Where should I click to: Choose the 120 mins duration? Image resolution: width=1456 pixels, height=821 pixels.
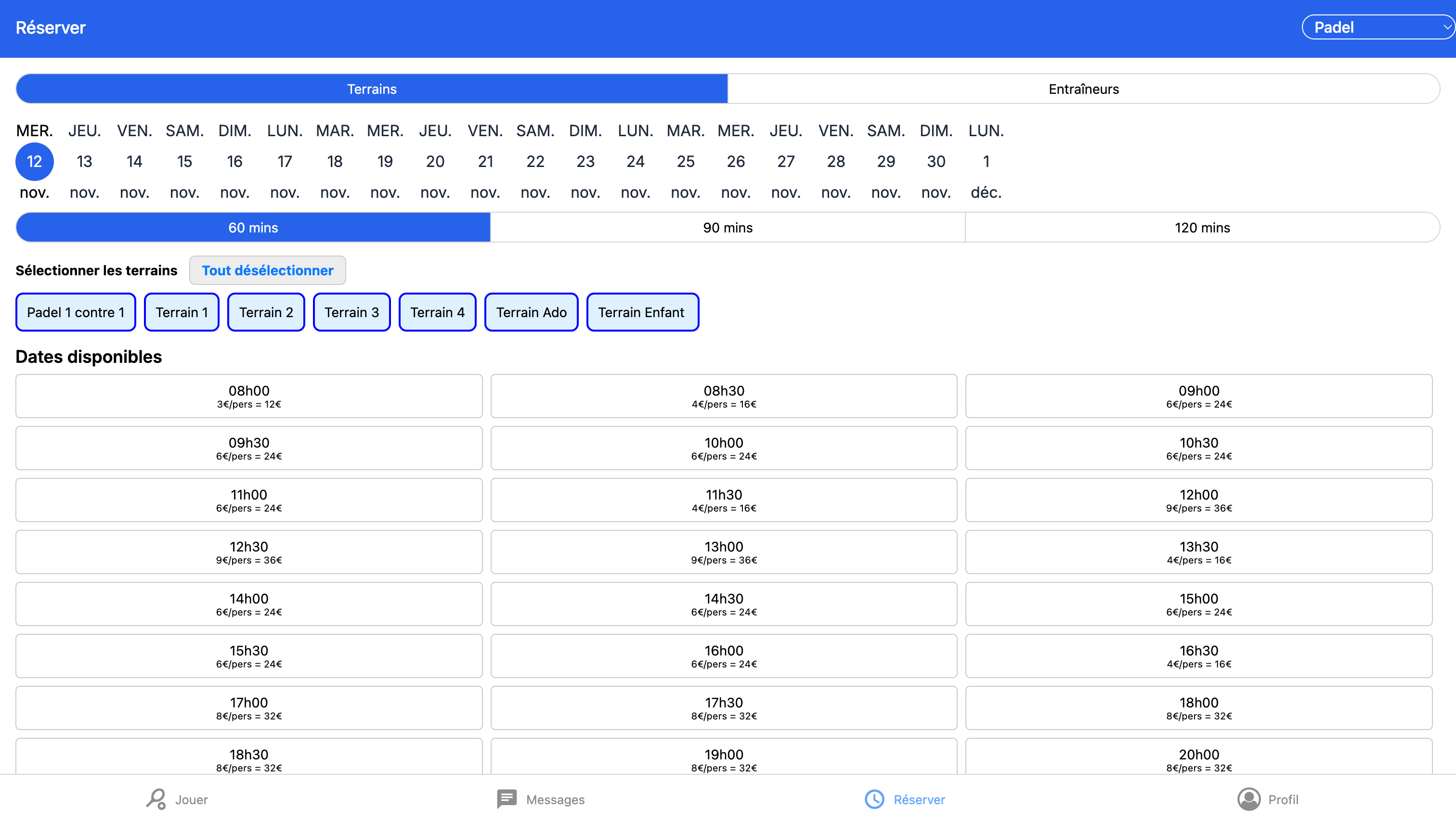click(x=1202, y=228)
